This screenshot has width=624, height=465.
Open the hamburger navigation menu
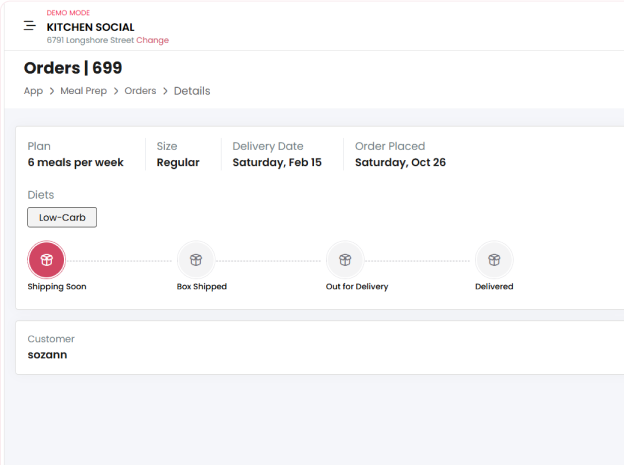click(30, 26)
